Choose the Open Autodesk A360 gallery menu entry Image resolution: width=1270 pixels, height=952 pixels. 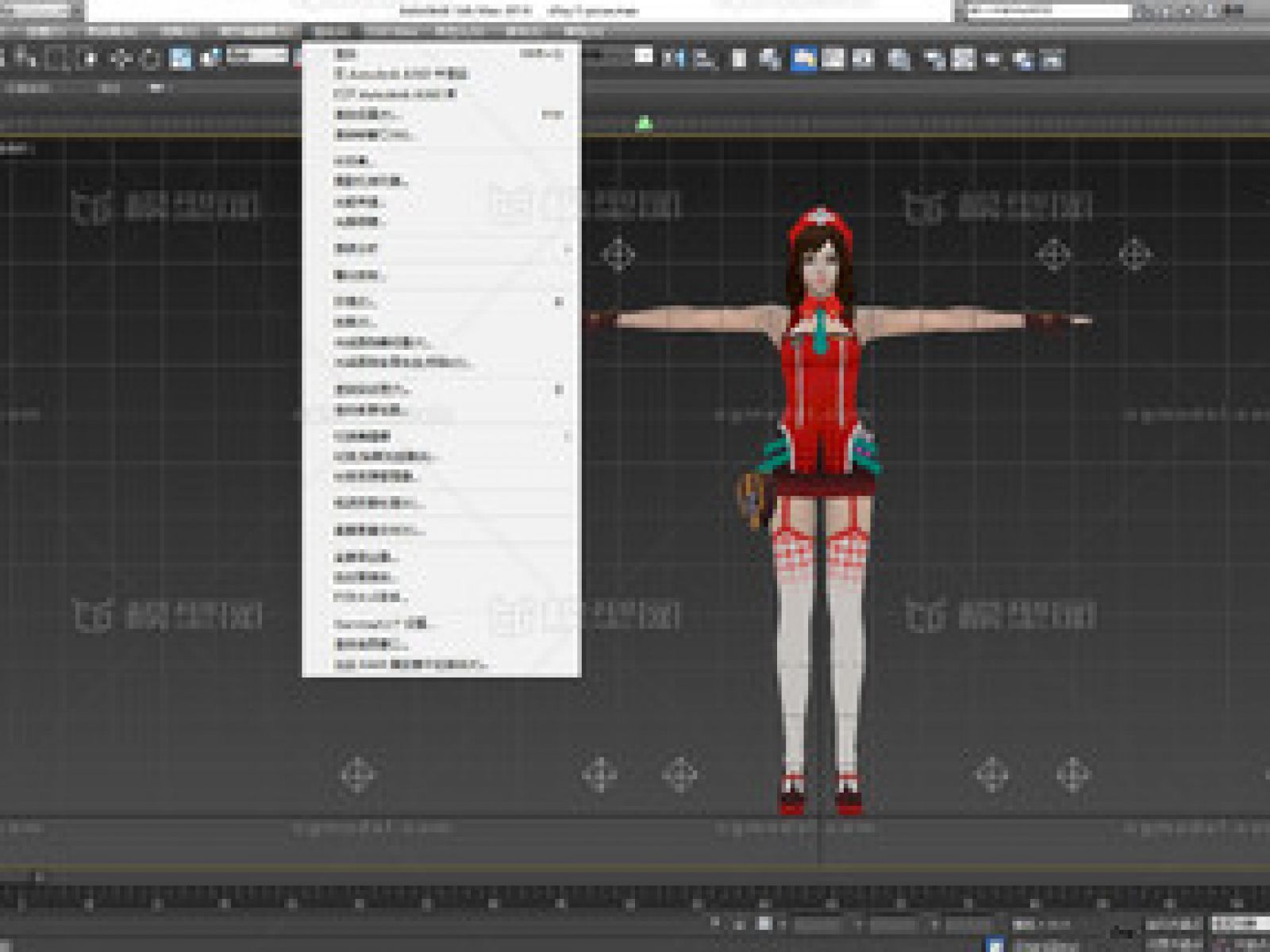point(441,94)
